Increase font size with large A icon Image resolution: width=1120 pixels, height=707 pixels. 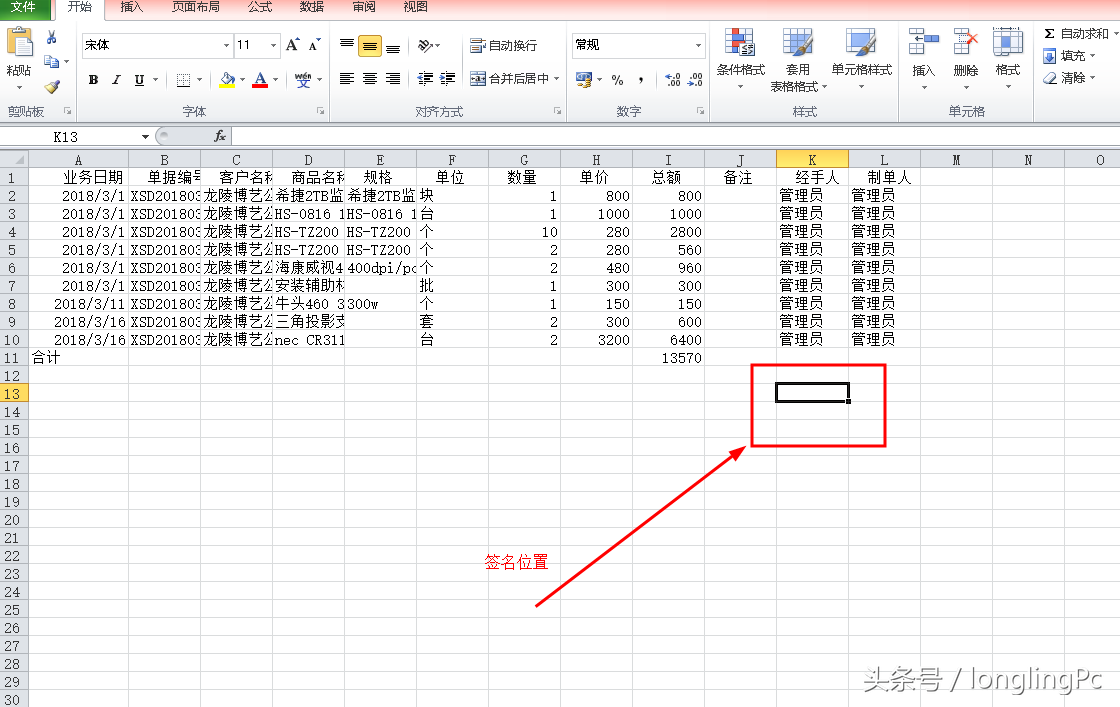[292, 45]
